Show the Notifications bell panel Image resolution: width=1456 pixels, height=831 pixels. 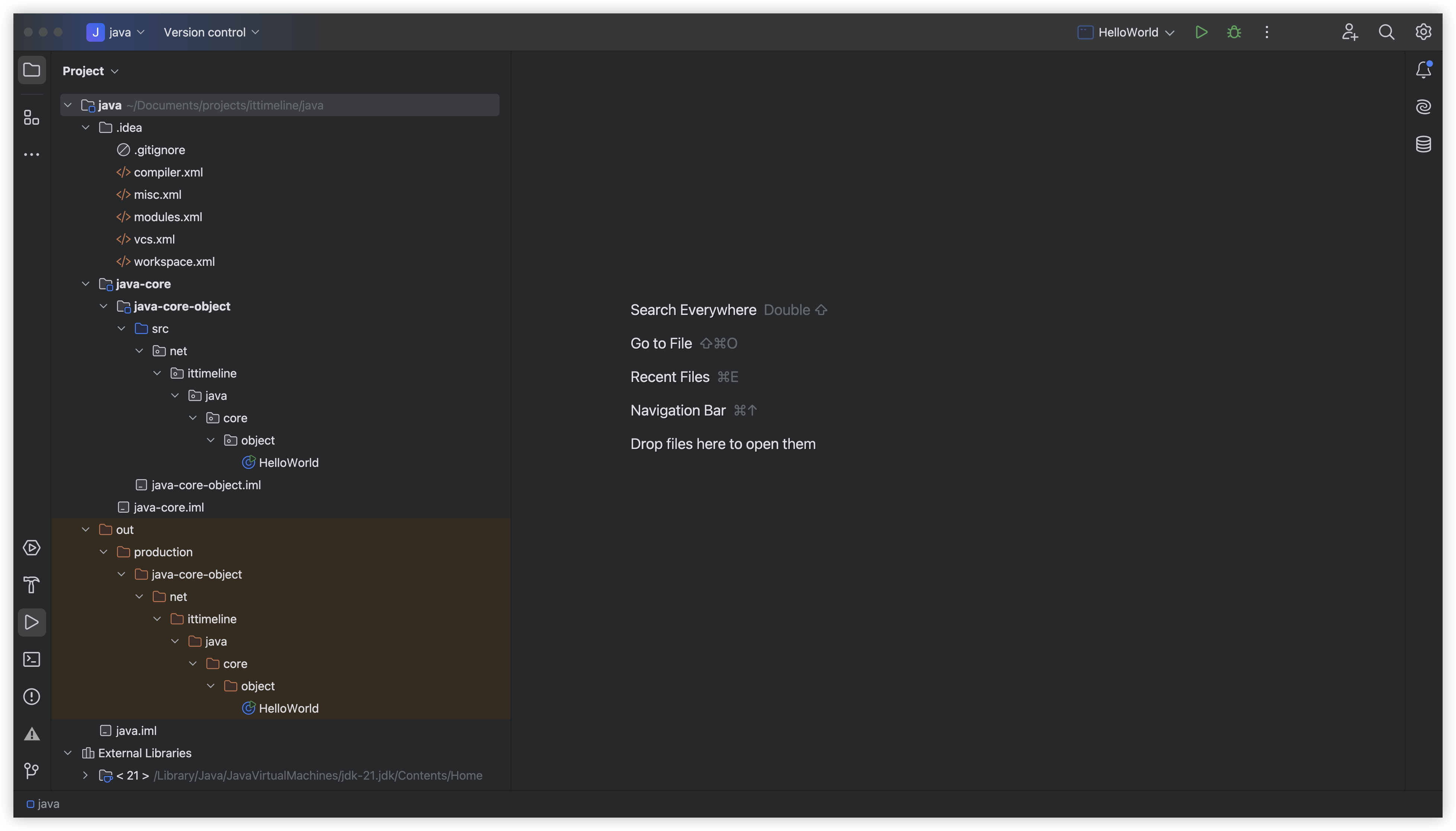[1423, 70]
